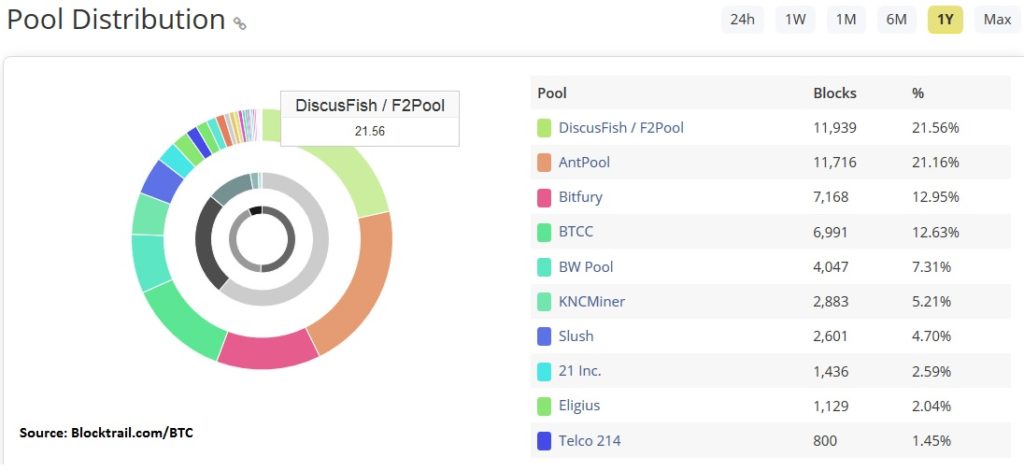Open the DiscusFish / F2Pool pool link
Image resolution: width=1024 pixels, height=471 pixels.
pos(621,127)
